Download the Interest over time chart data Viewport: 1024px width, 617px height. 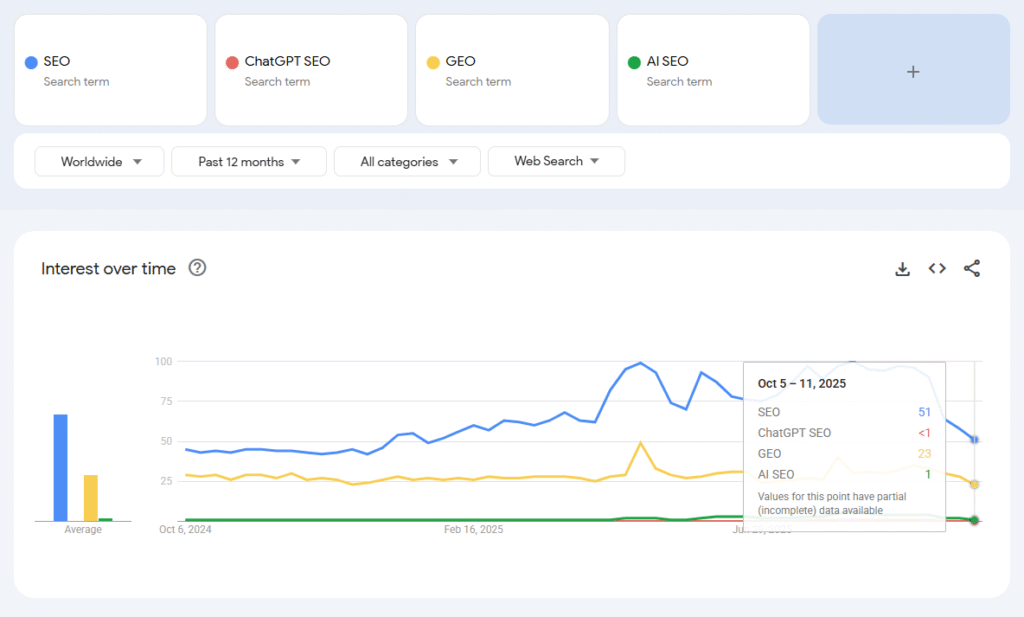[902, 268]
